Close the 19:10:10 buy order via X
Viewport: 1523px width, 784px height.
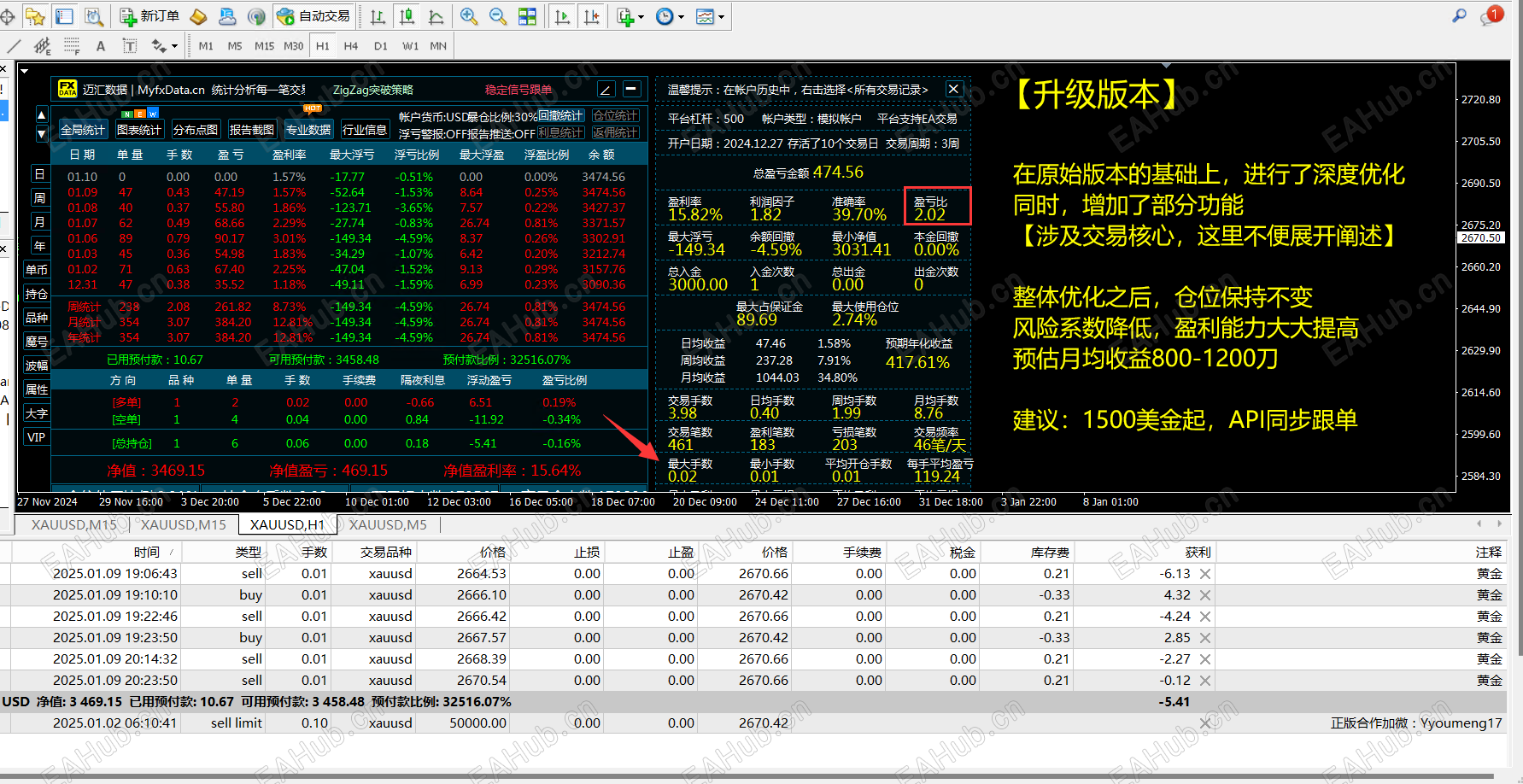(x=1205, y=595)
